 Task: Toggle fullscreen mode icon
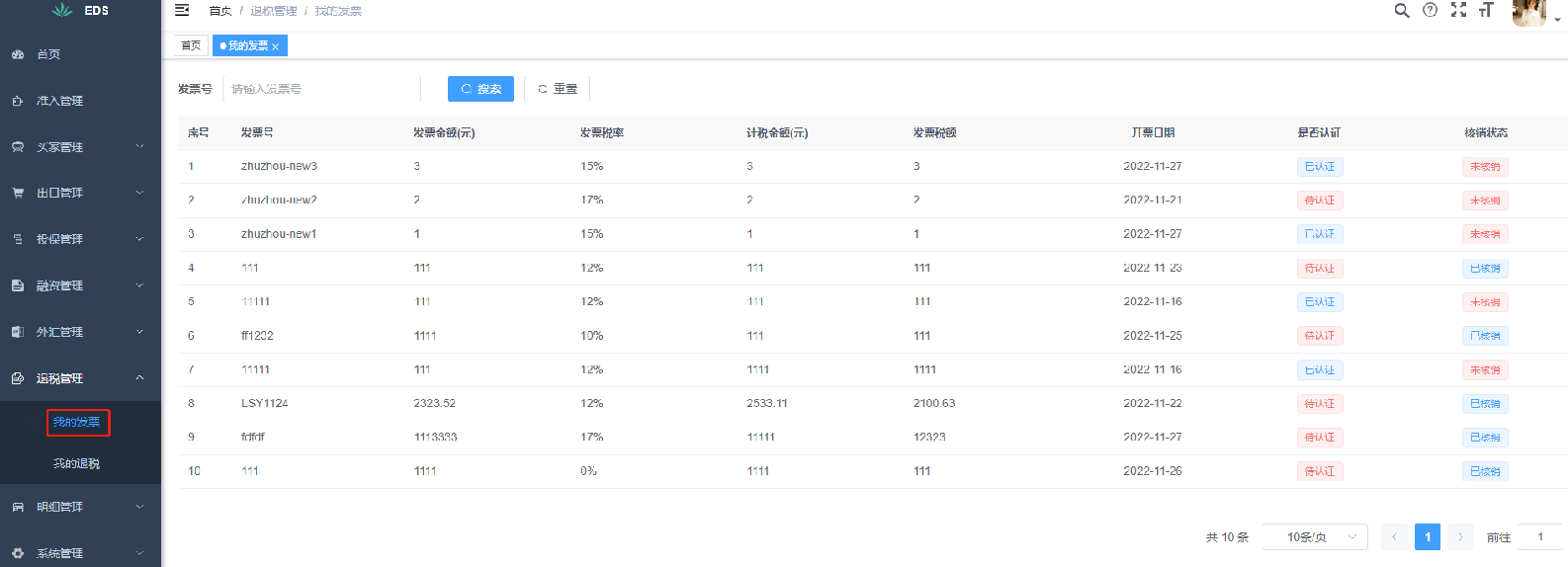1458,10
